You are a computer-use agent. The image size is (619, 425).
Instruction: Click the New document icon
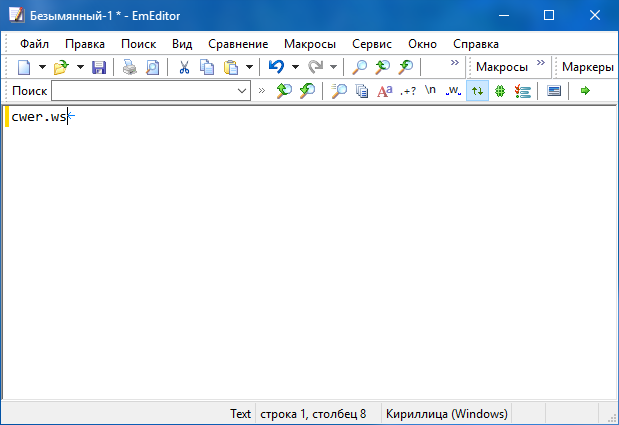click(24, 67)
